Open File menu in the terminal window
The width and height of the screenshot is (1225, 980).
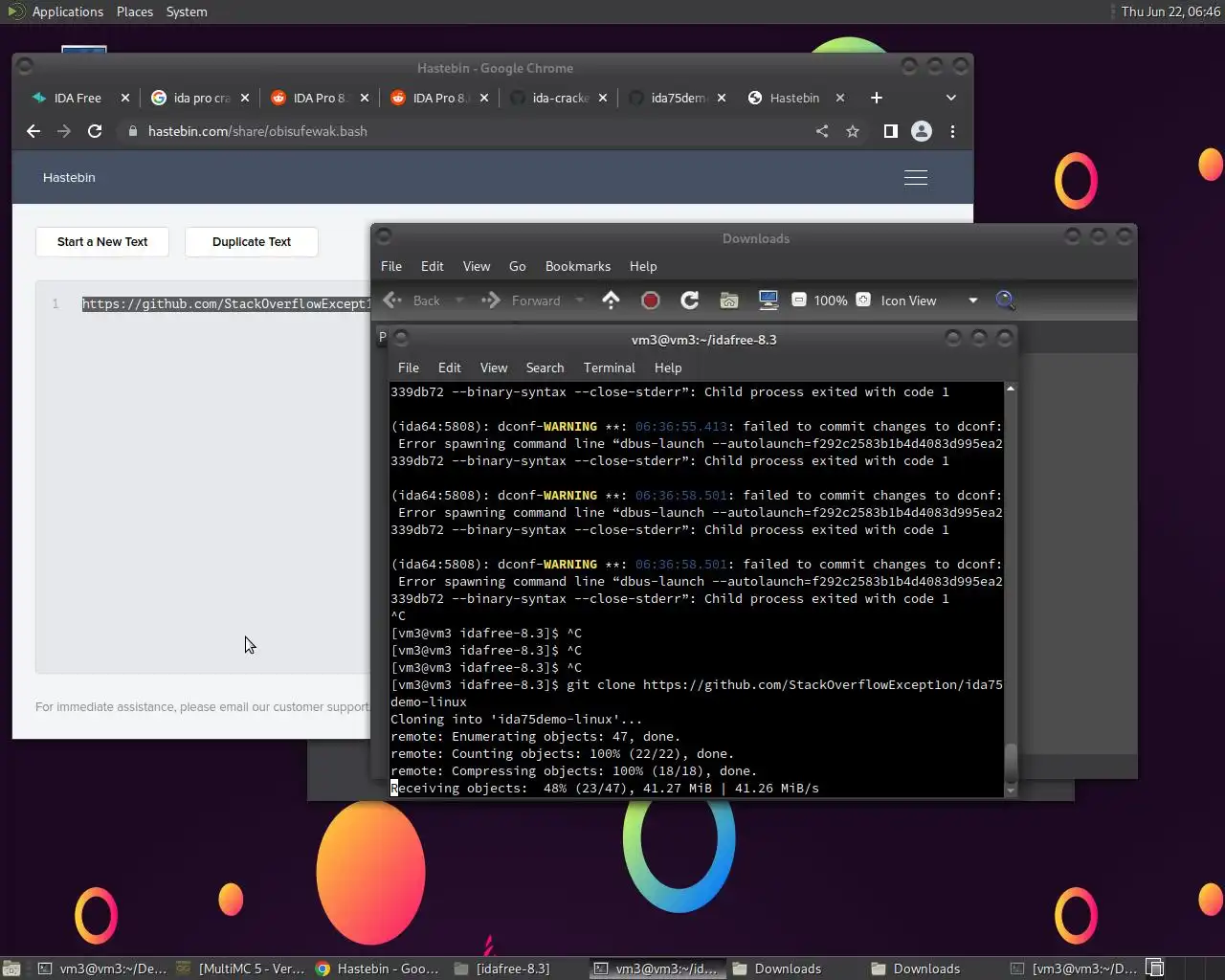coord(409,367)
